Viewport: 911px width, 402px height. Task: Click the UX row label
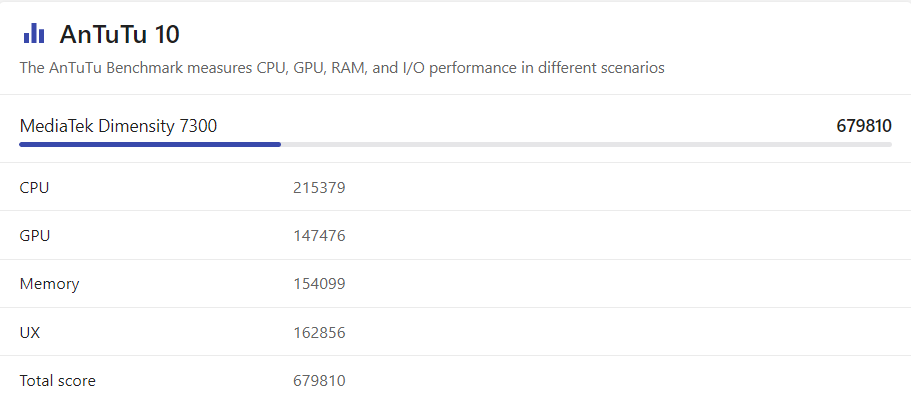pyautogui.click(x=30, y=332)
